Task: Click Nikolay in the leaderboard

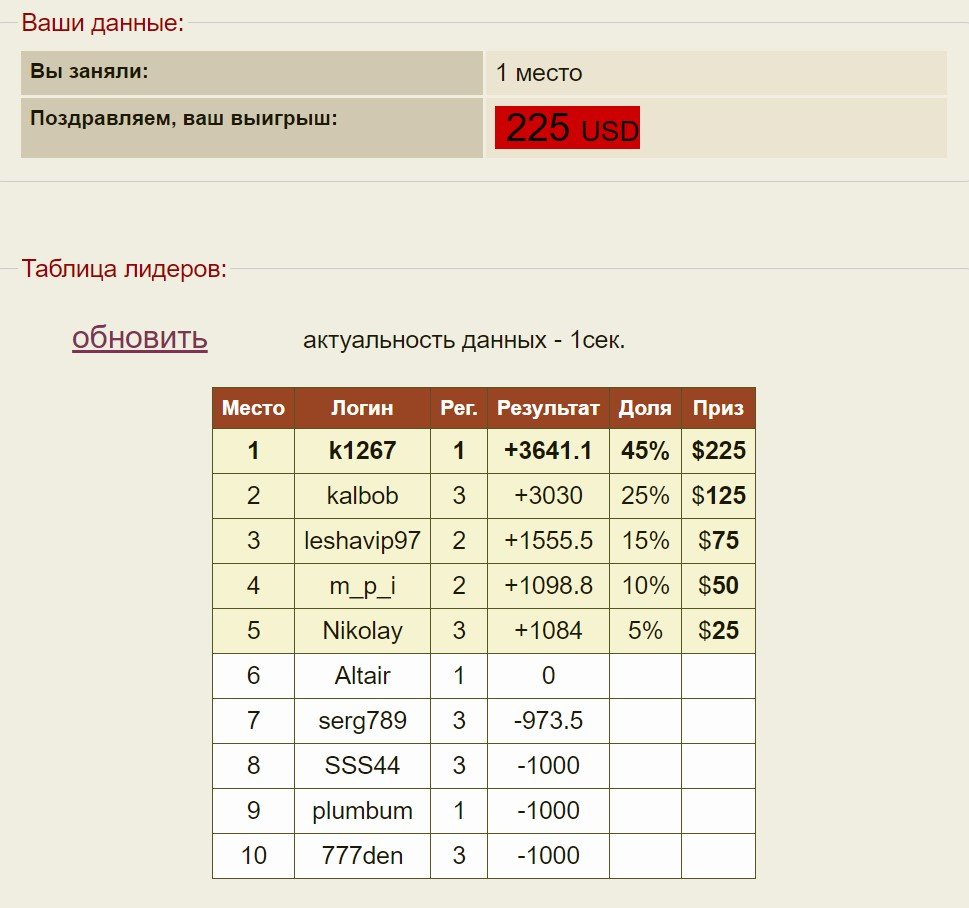Action: coord(362,631)
